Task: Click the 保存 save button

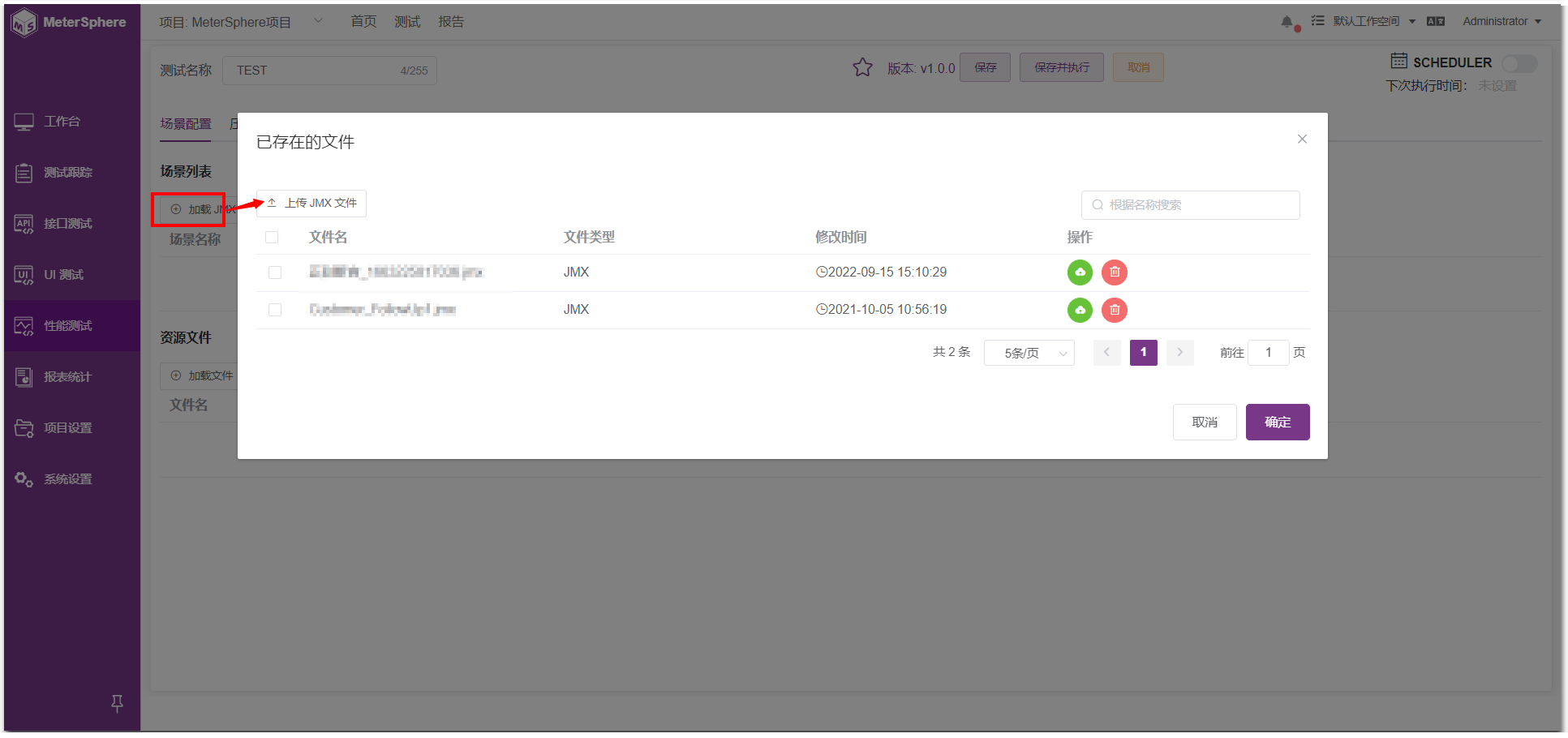Action: point(986,67)
